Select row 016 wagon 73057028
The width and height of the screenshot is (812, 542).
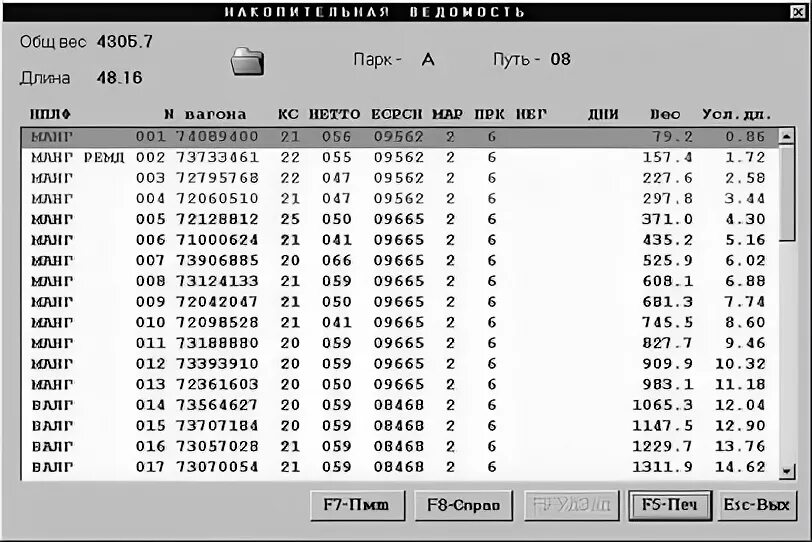(x=400, y=446)
